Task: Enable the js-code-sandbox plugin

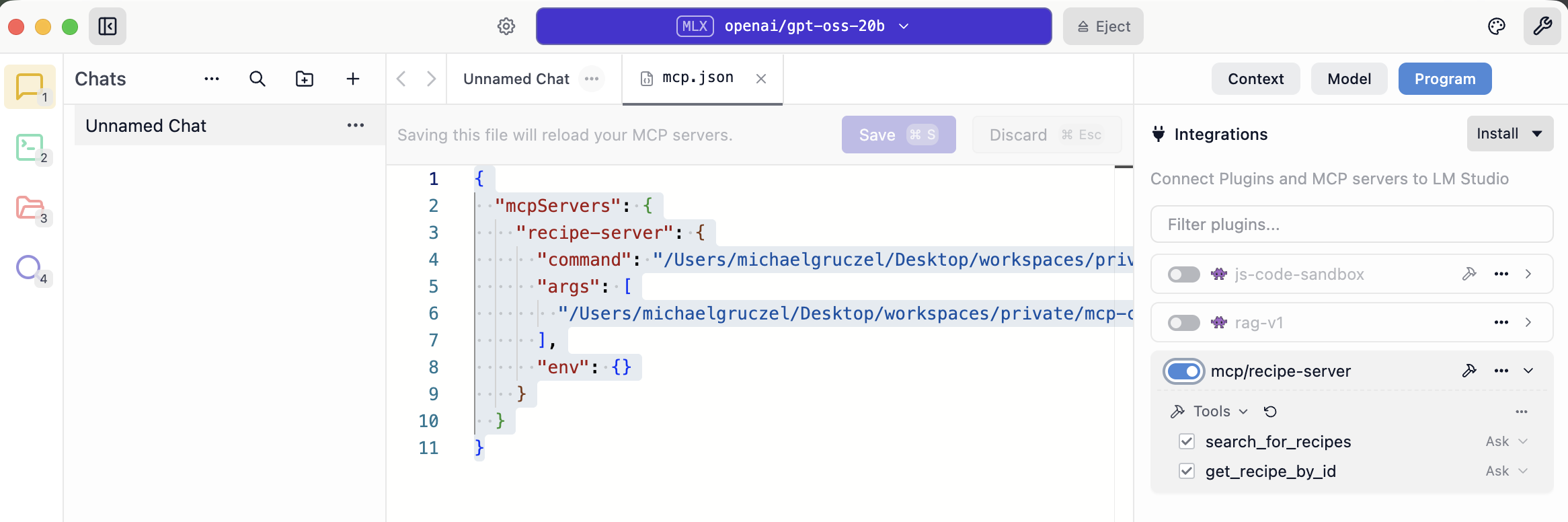Action: (x=1184, y=274)
